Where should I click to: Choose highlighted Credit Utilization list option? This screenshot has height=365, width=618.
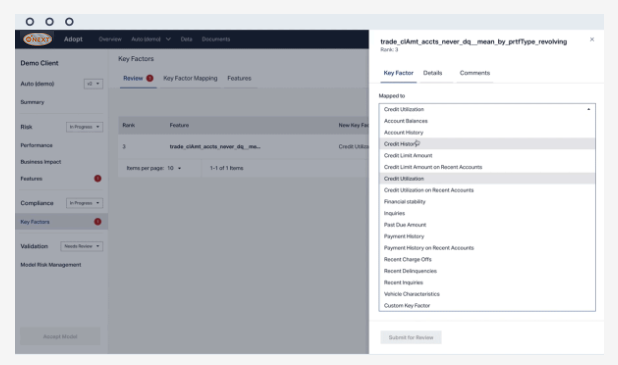487,179
